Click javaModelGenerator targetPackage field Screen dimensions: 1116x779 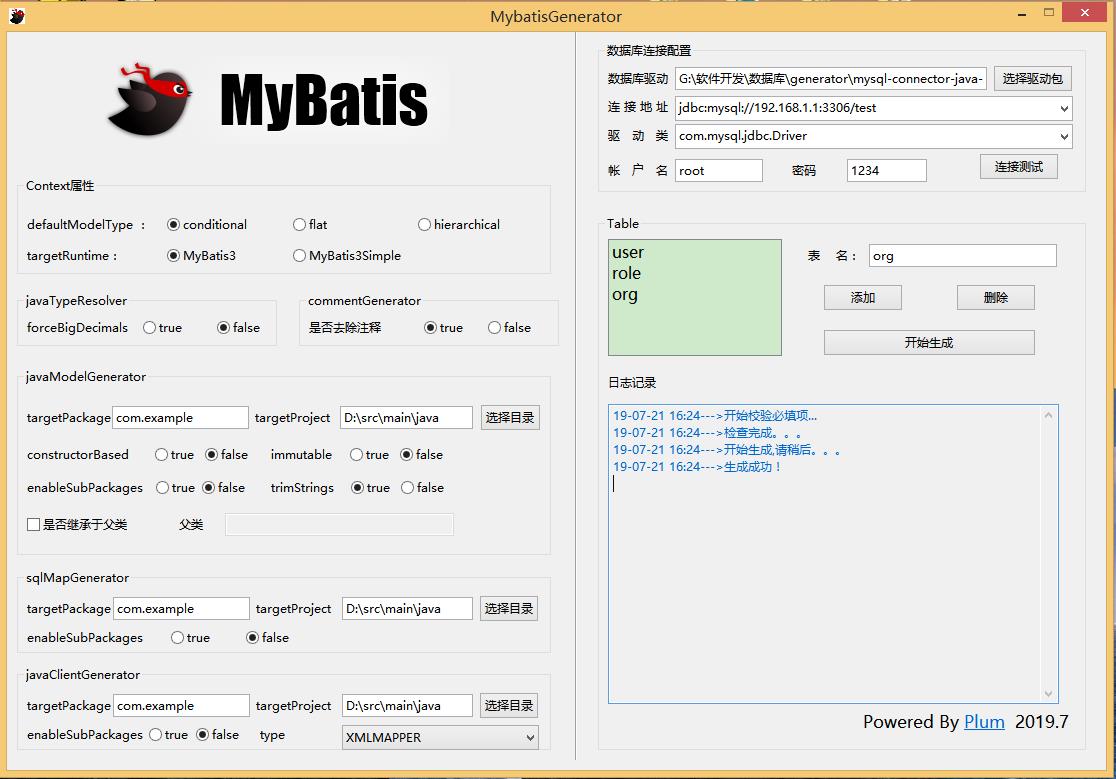click(x=181, y=418)
